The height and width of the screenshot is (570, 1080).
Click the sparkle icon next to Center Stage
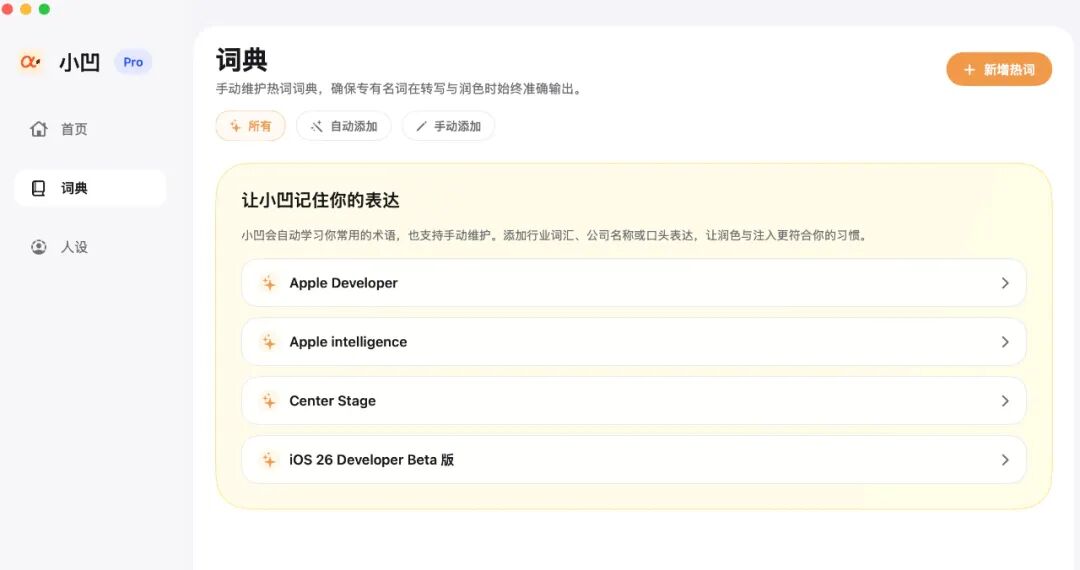click(x=268, y=401)
